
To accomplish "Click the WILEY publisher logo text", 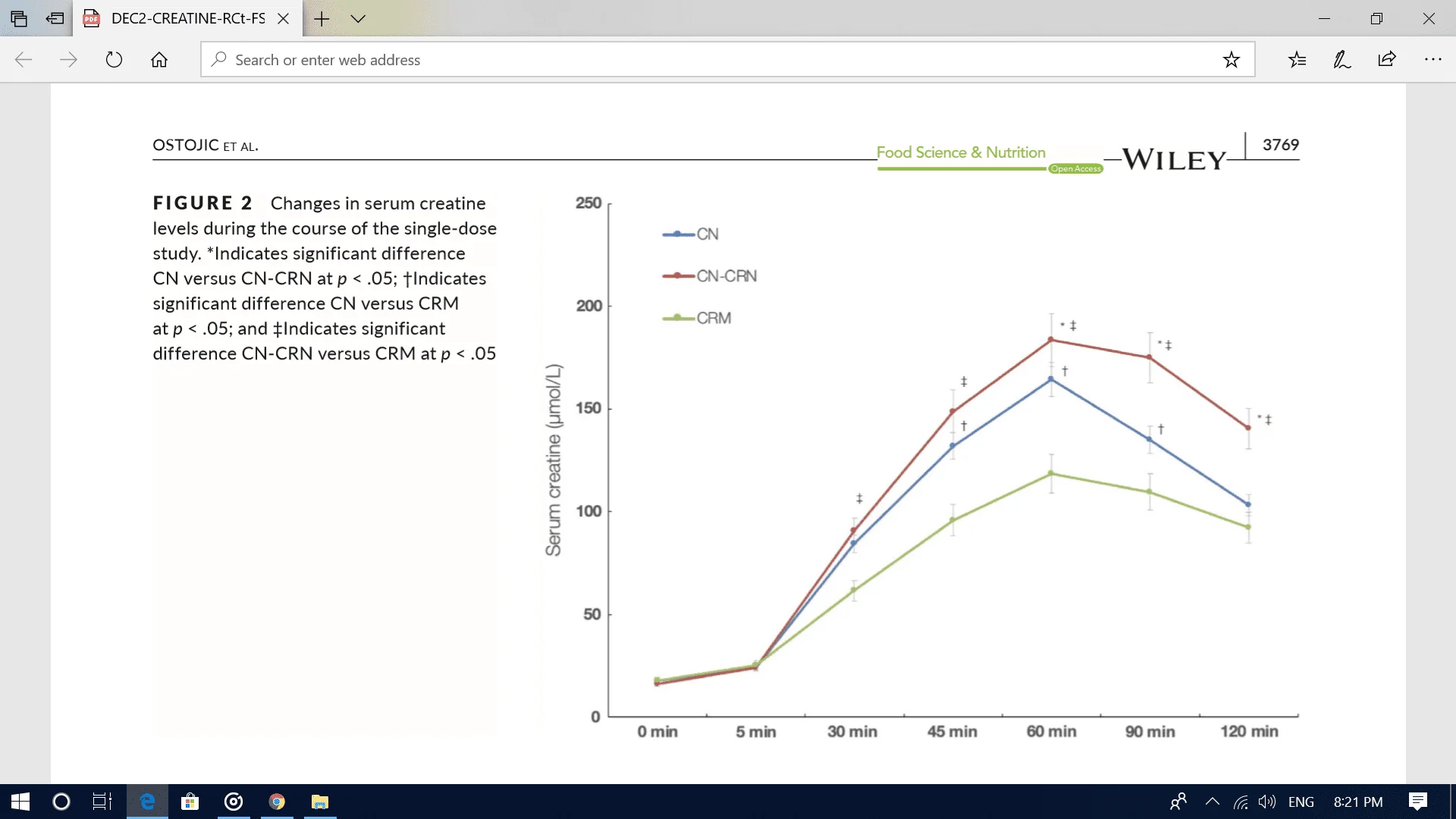I will pos(1174,160).
